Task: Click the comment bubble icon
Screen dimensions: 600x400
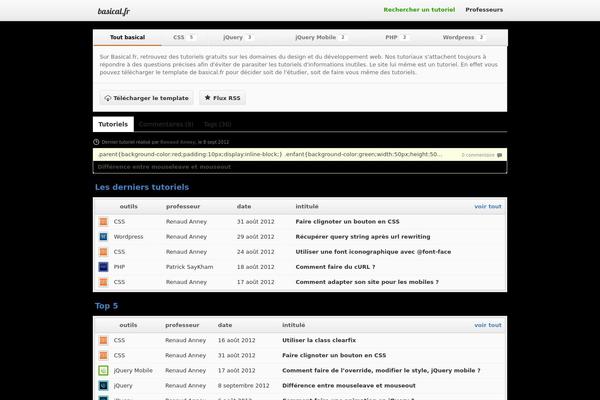Action: tap(499, 155)
